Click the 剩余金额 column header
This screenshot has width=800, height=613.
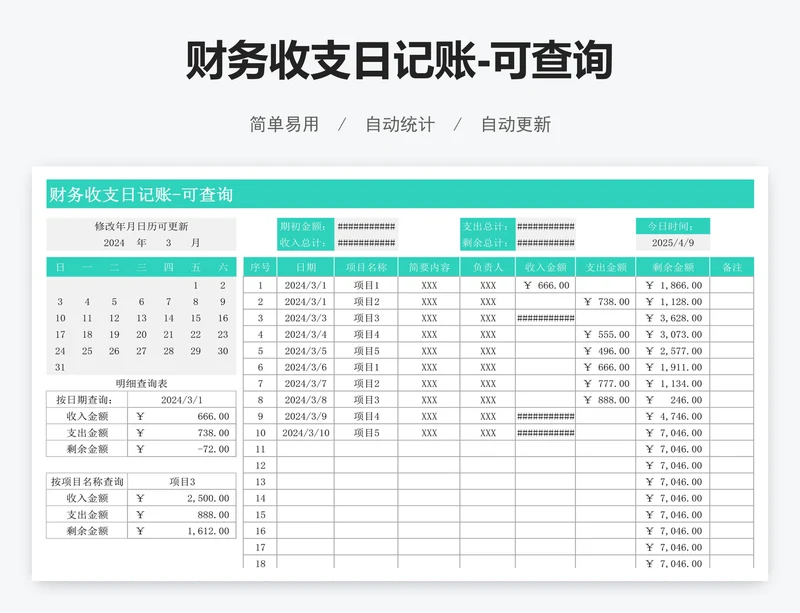(x=673, y=267)
